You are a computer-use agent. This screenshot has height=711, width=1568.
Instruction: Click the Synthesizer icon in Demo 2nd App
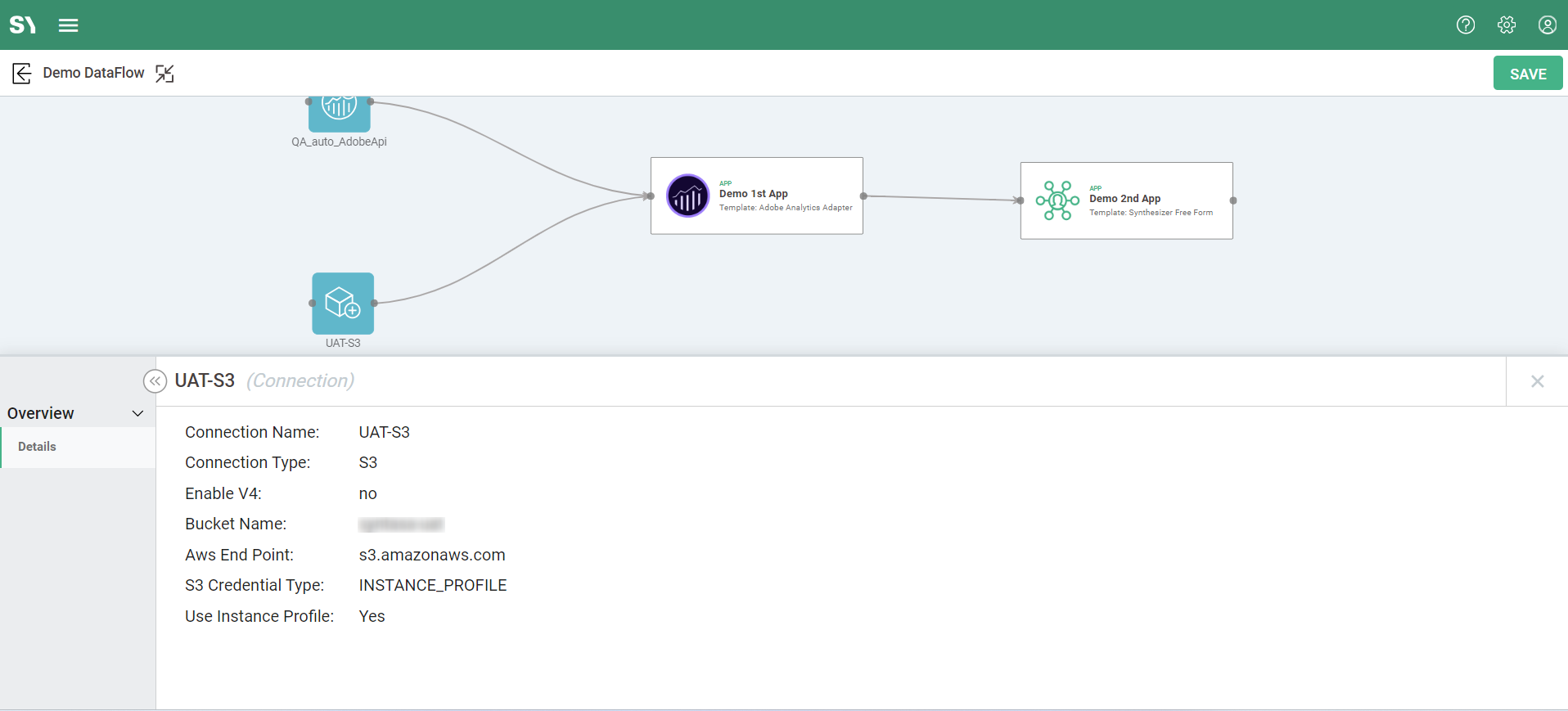[1057, 200]
